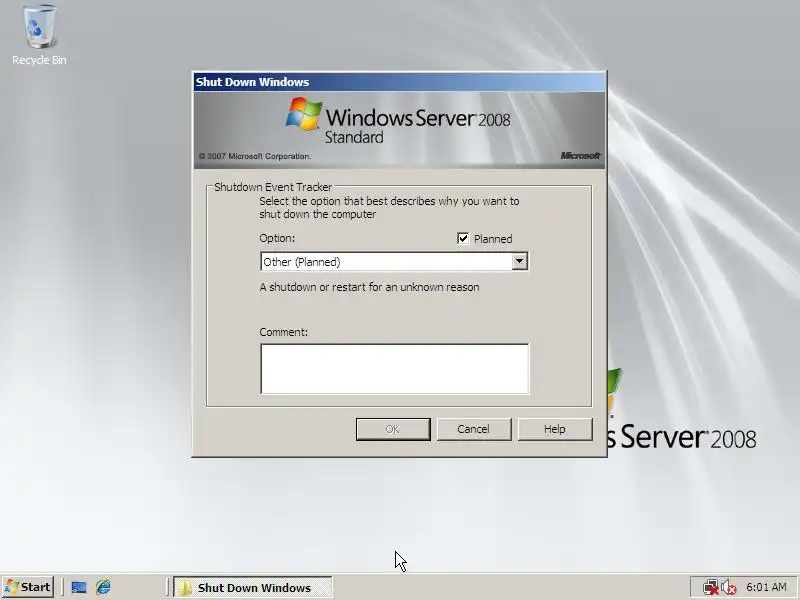Click the Show Desktop quick launch icon
The image size is (800, 600).
pyautogui.click(x=79, y=587)
